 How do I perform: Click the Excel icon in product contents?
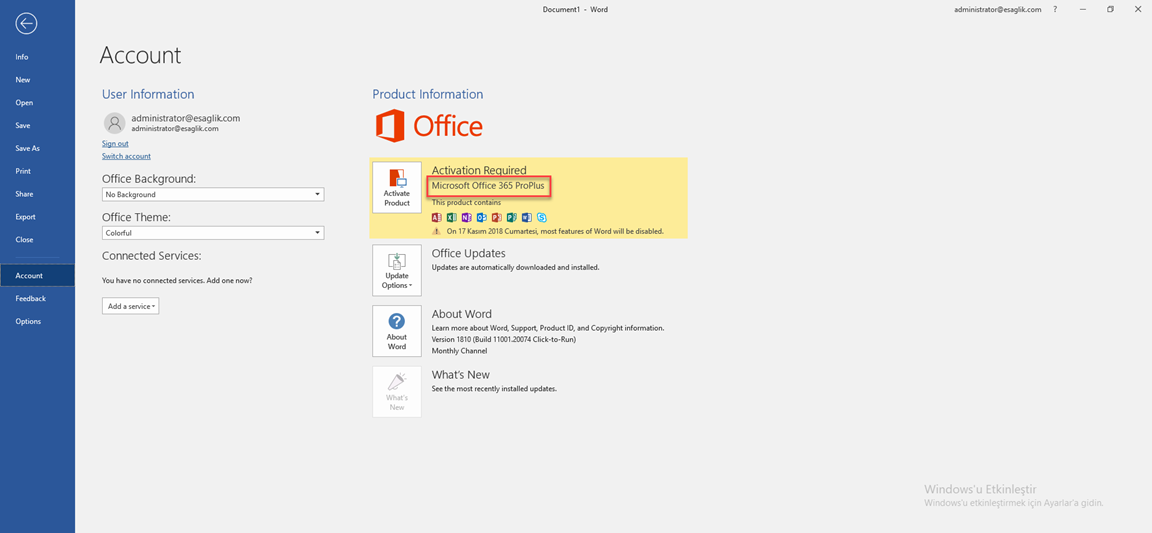click(452, 218)
